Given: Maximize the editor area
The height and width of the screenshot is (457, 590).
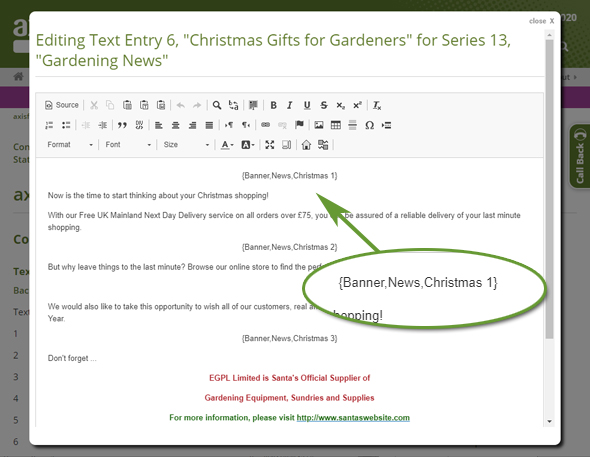Looking at the screenshot, I should [x=269, y=145].
